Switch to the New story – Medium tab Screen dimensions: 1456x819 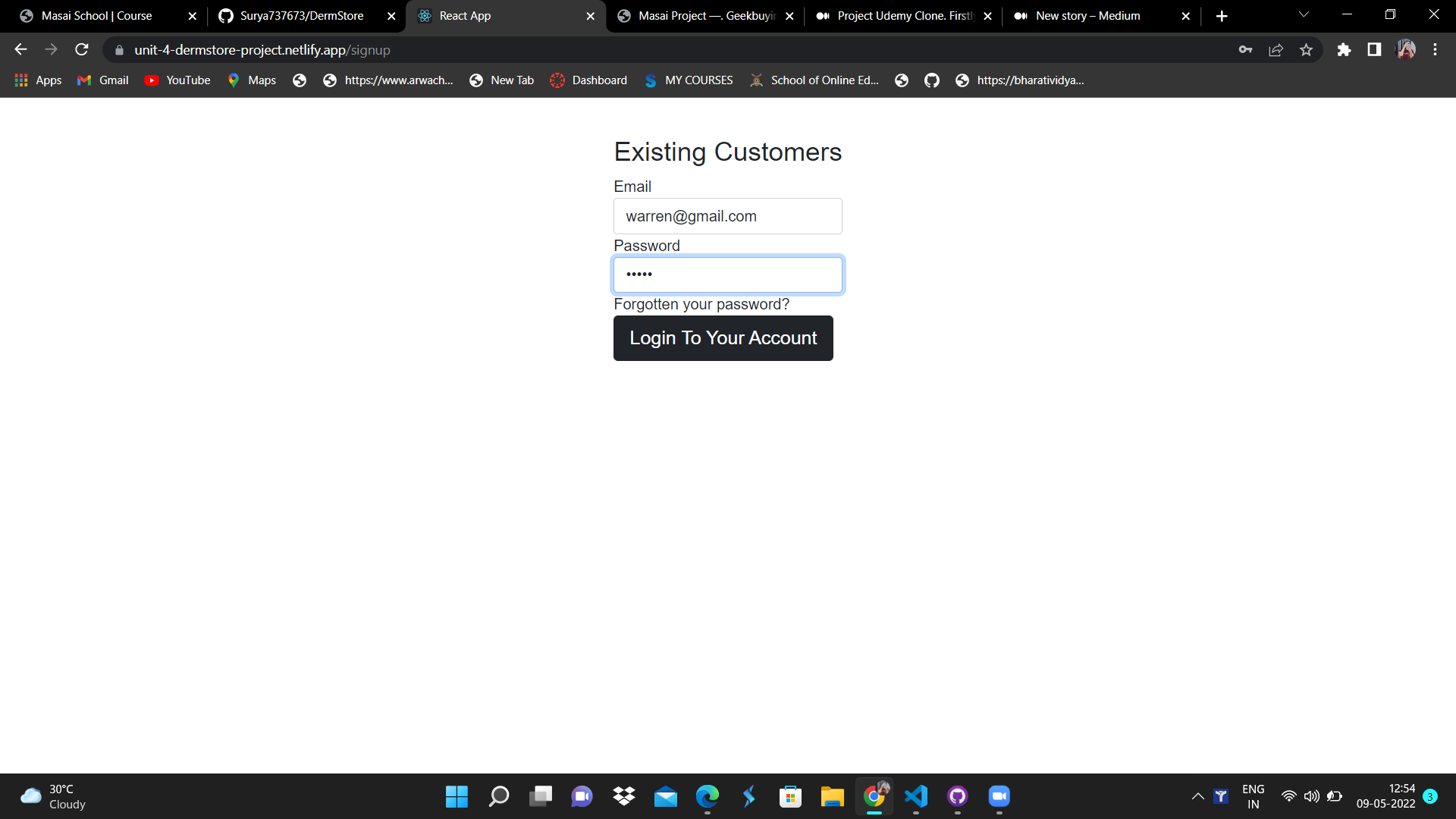coord(1087,16)
